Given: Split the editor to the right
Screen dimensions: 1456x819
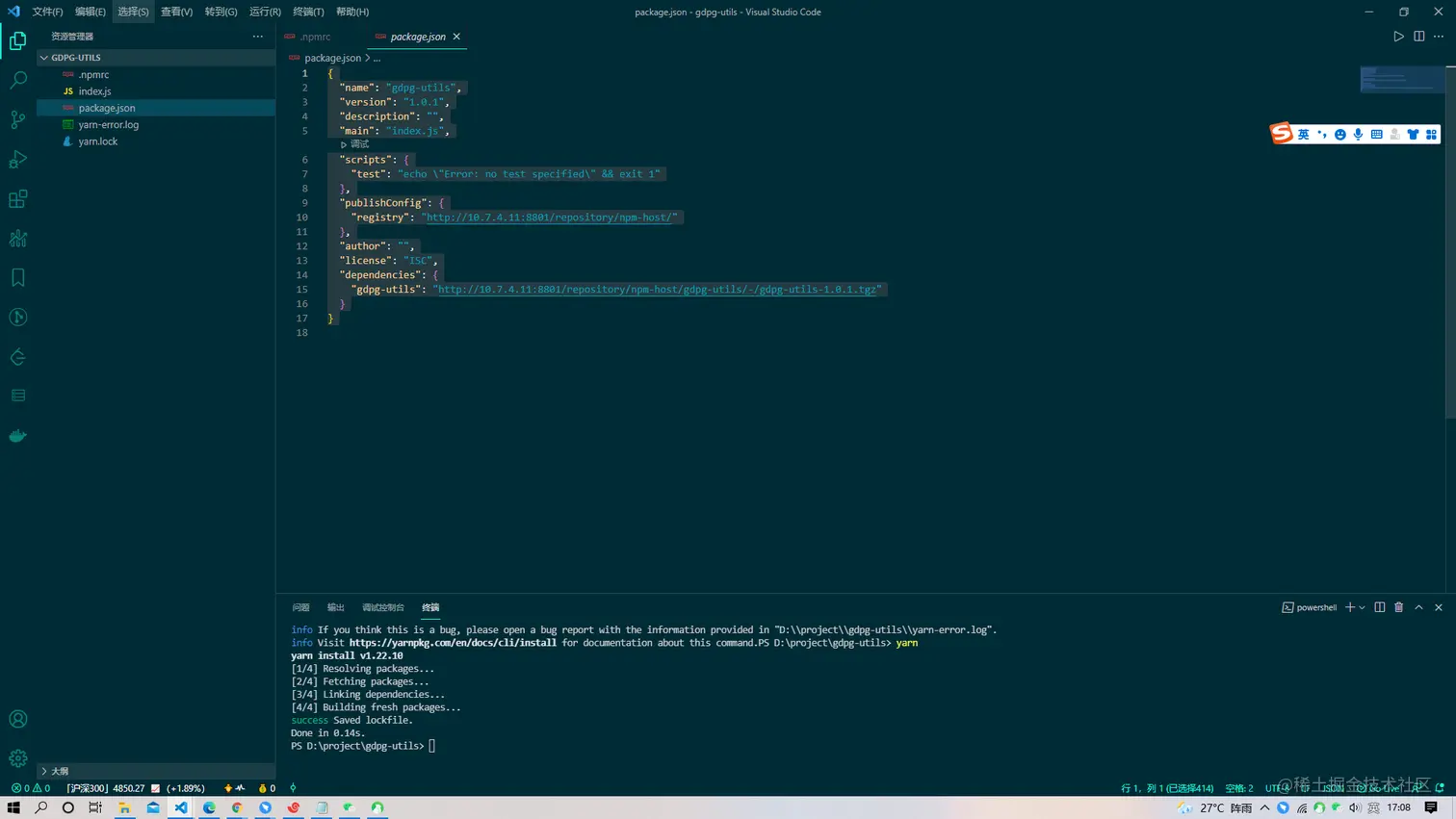Looking at the screenshot, I should (1418, 37).
